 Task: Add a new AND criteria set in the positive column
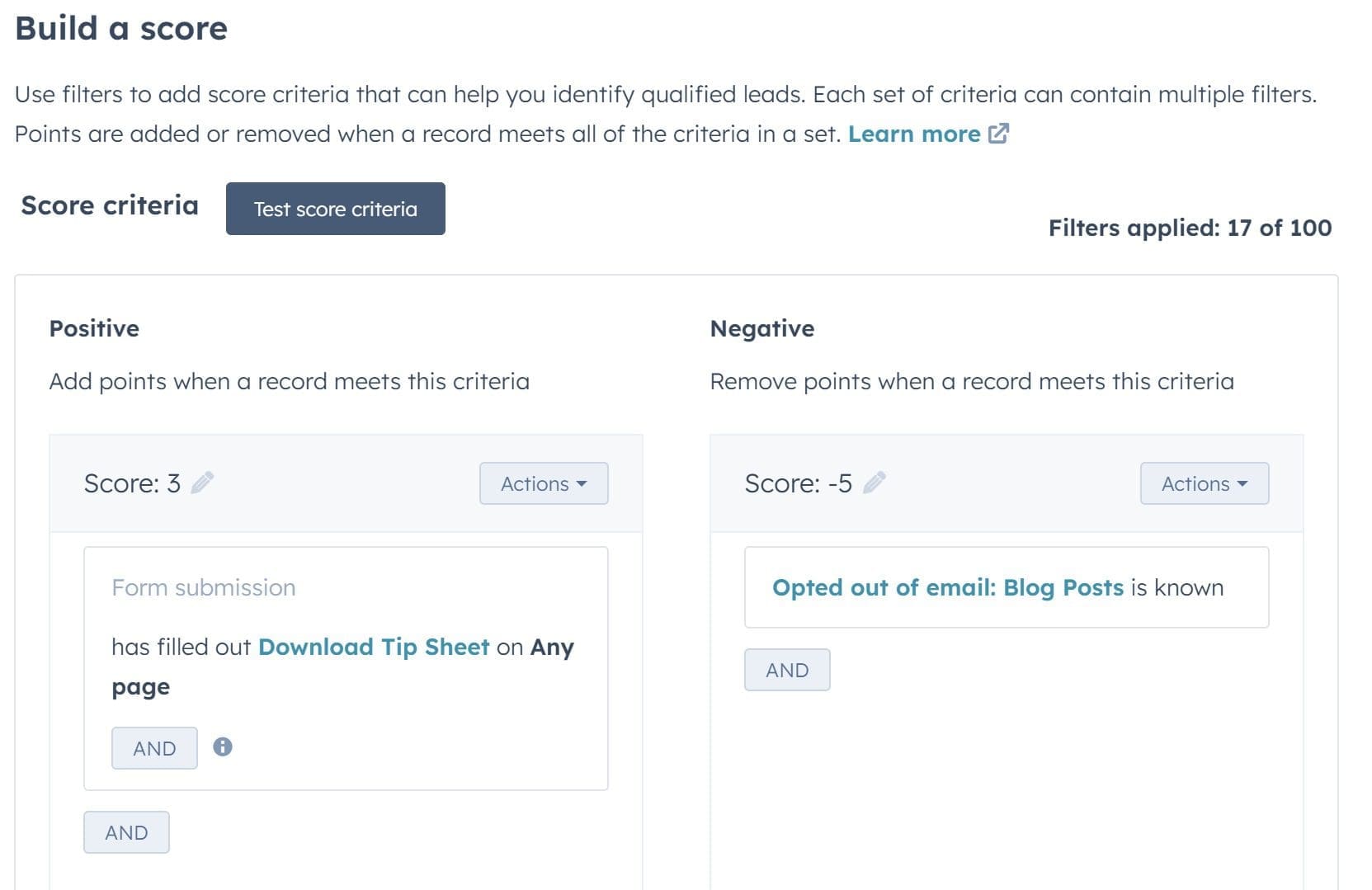tap(125, 831)
